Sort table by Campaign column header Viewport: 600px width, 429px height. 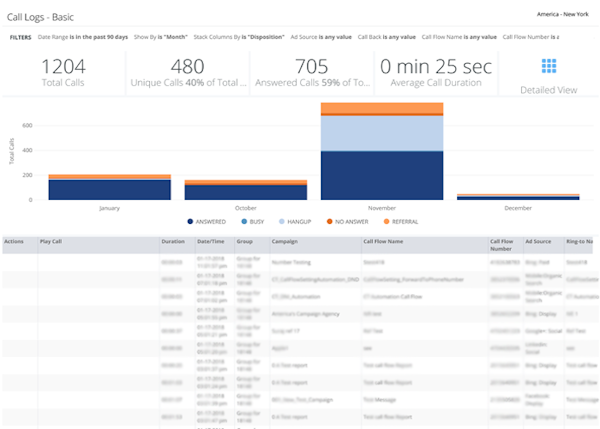pyautogui.click(x=283, y=242)
